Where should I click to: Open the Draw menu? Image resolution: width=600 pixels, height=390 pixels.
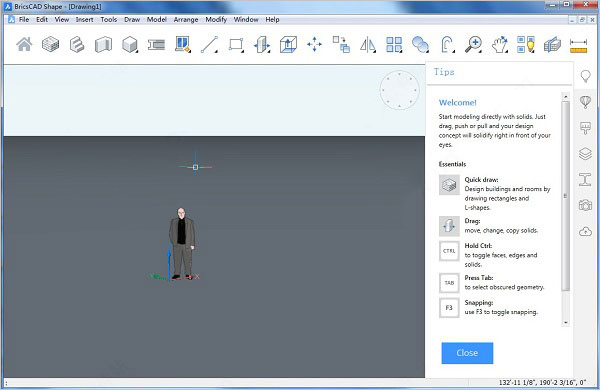(x=132, y=20)
